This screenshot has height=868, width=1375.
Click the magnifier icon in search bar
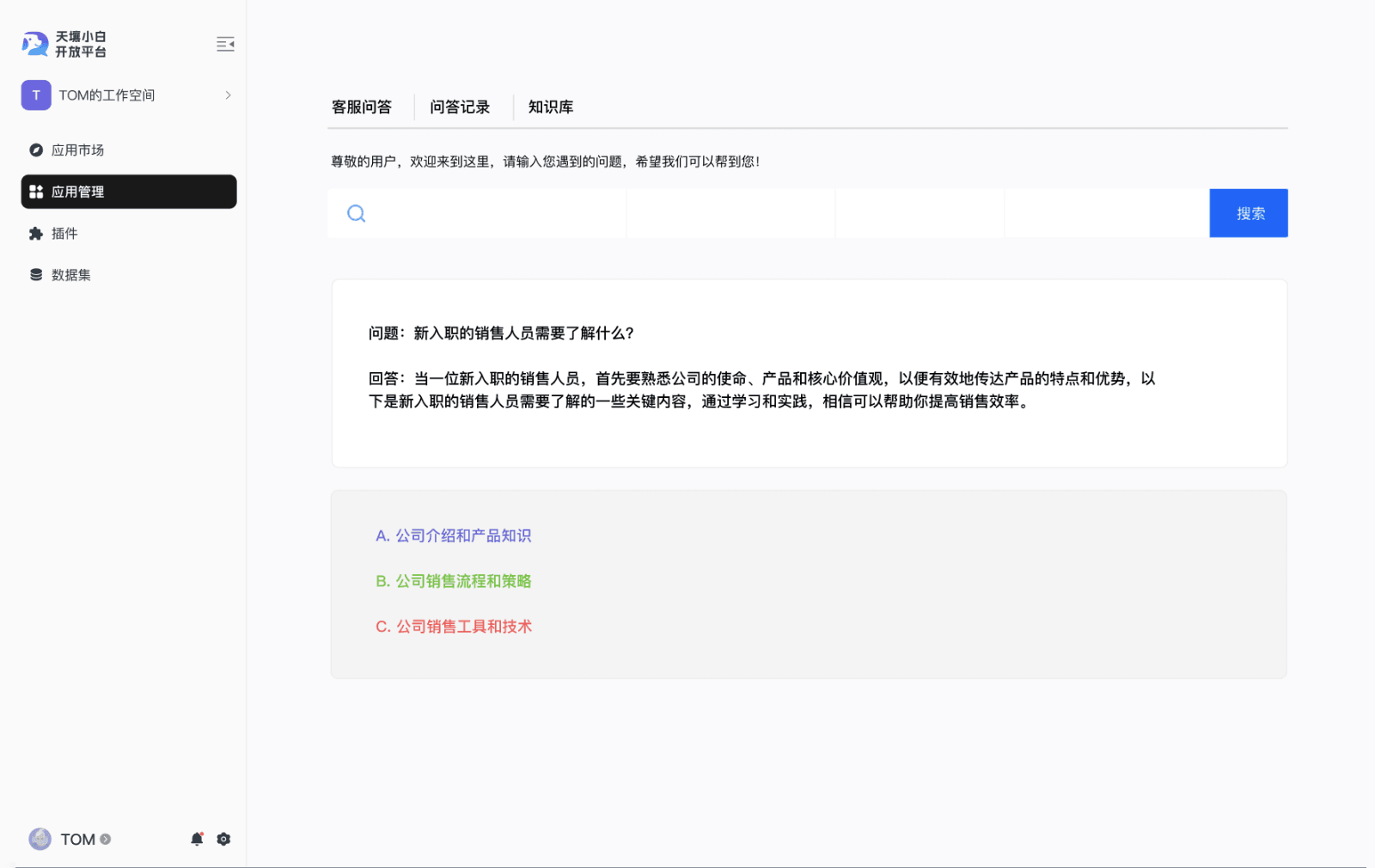(x=356, y=213)
